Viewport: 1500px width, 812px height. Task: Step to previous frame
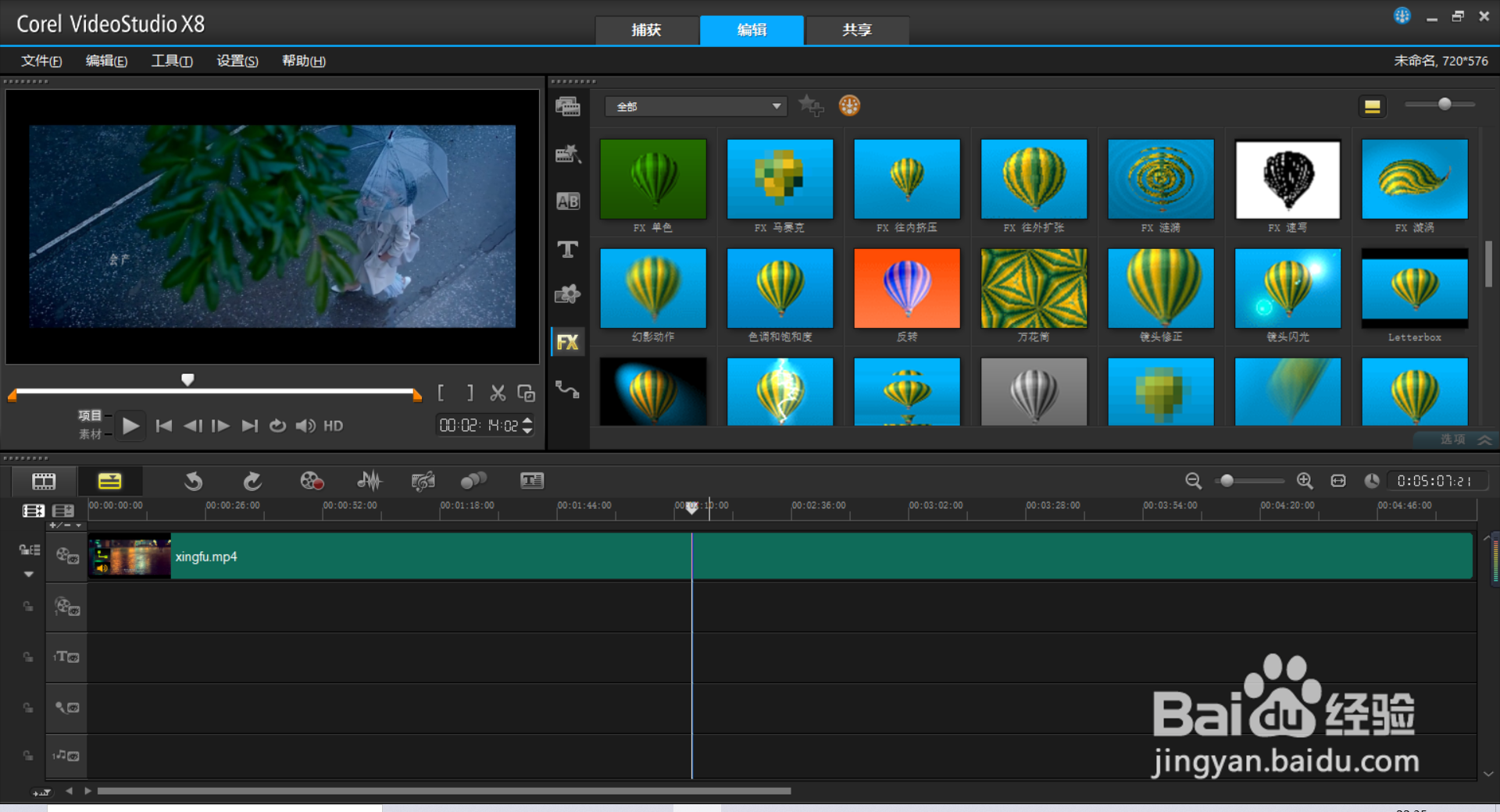pos(192,426)
